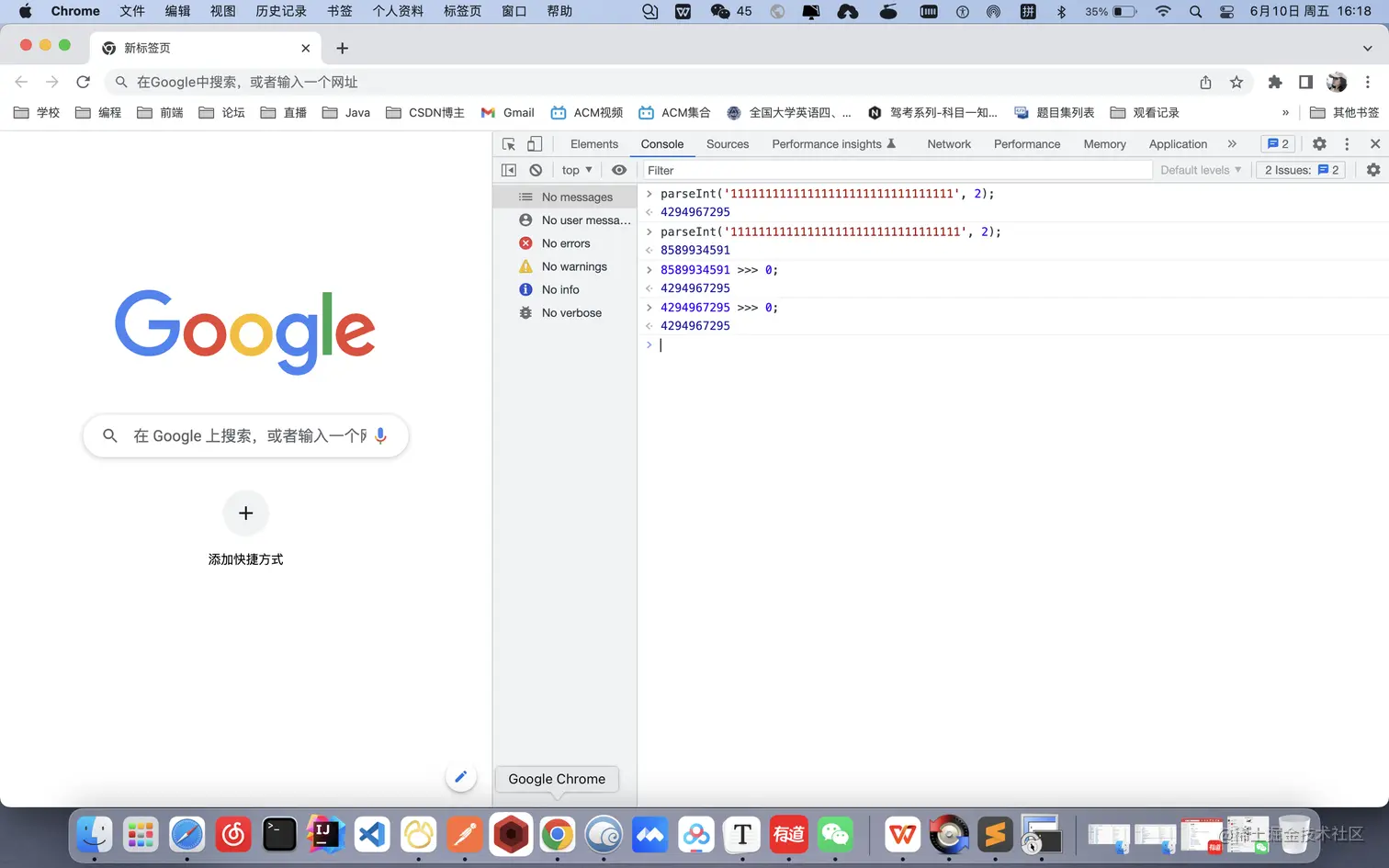Toggle the Chrome side panel icon
The height and width of the screenshot is (868, 1389).
coord(1305,82)
